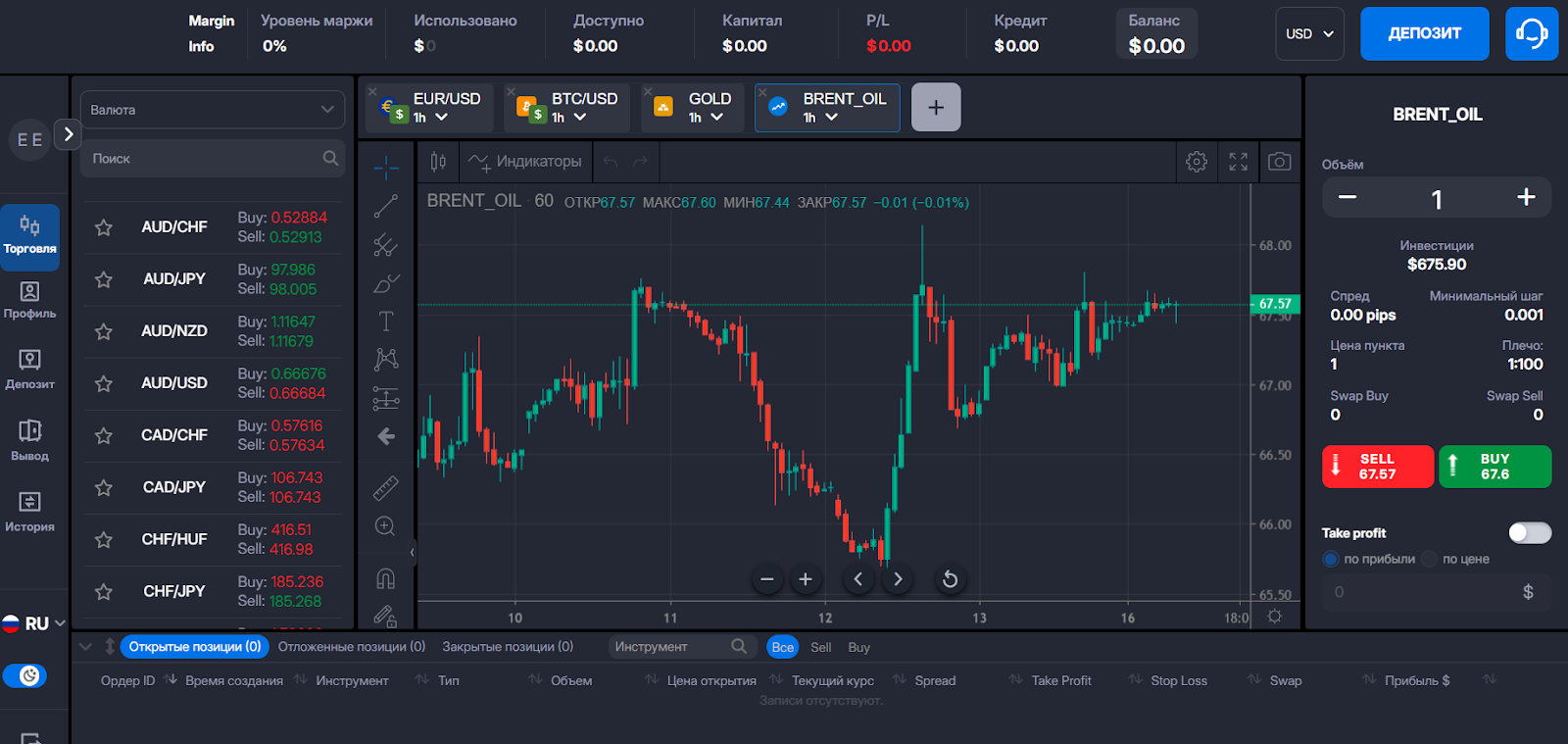This screenshot has height=744, width=1568.
Task: Select the 'по цене' radio option
Action: pos(1430,559)
